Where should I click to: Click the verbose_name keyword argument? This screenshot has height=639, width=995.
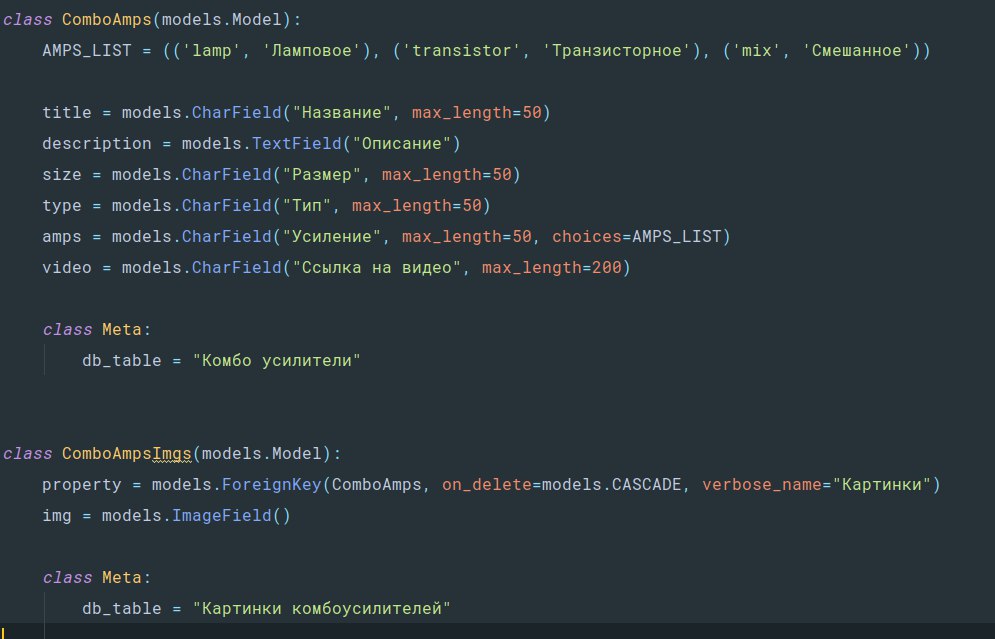pos(761,485)
